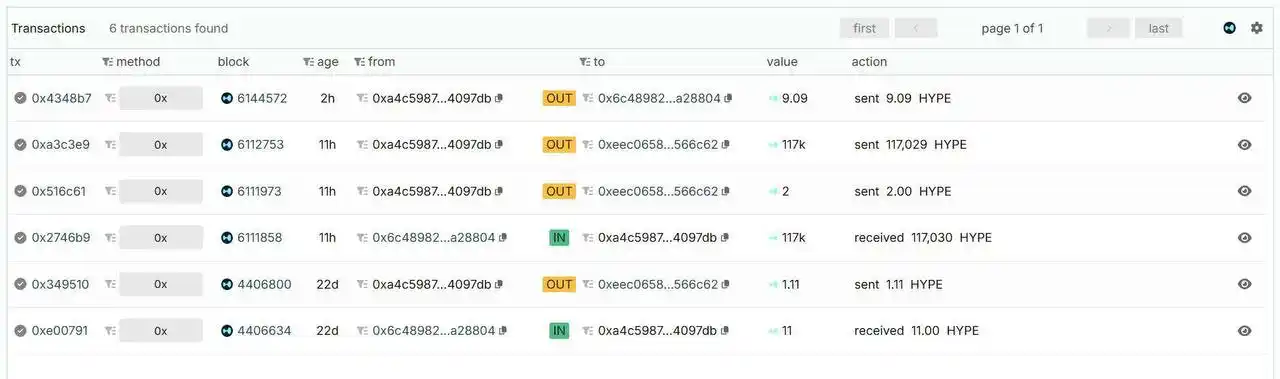Screen dimensions: 1280x379
Task: Click the eye icon for tx 0xe00791
Action: tap(1245, 331)
